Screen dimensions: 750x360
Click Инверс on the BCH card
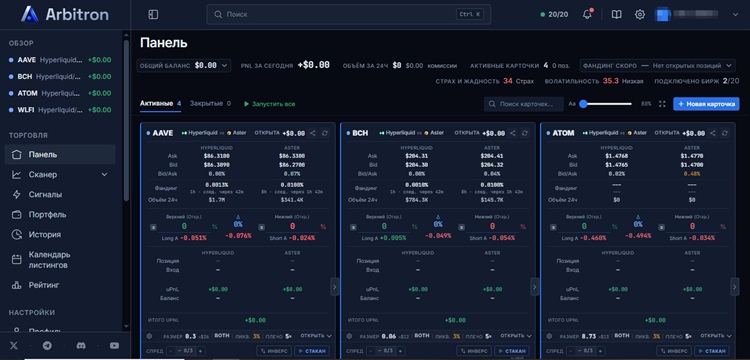point(474,351)
